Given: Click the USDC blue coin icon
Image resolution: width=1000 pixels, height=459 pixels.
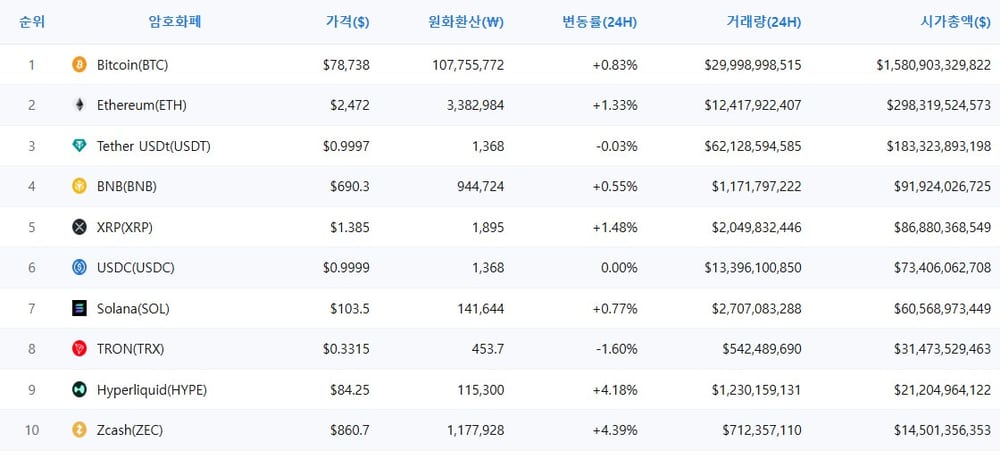Looking at the screenshot, I should tap(79, 268).
